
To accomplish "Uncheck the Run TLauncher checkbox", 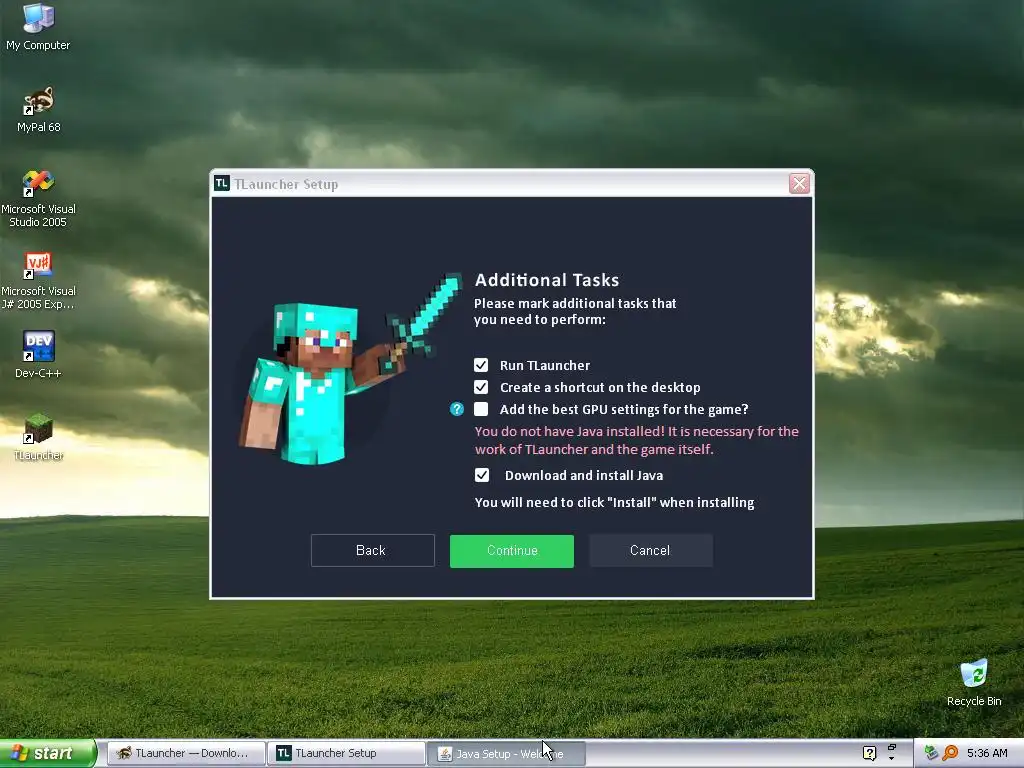I will tap(481, 365).
